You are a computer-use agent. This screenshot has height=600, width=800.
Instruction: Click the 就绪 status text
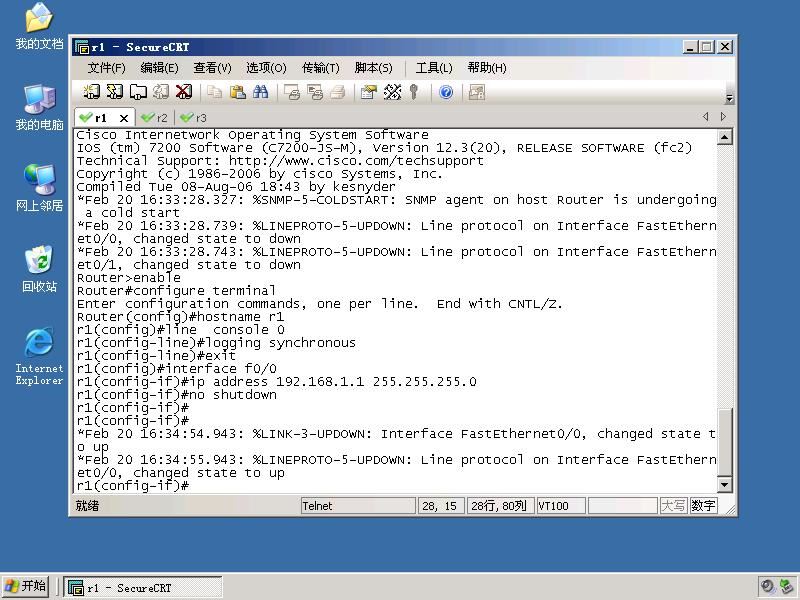pyautogui.click(x=87, y=506)
